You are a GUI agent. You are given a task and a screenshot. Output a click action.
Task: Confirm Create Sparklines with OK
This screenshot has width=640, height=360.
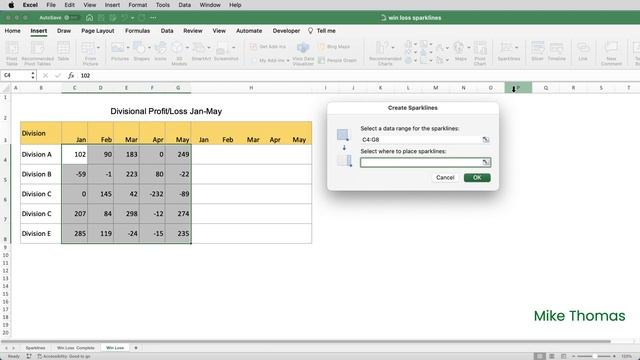(x=477, y=178)
